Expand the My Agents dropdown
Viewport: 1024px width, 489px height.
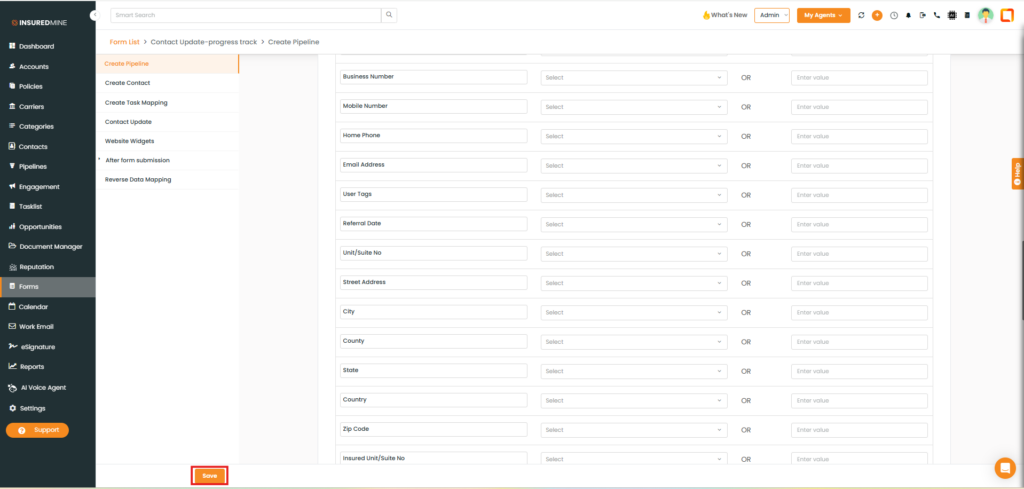point(823,15)
